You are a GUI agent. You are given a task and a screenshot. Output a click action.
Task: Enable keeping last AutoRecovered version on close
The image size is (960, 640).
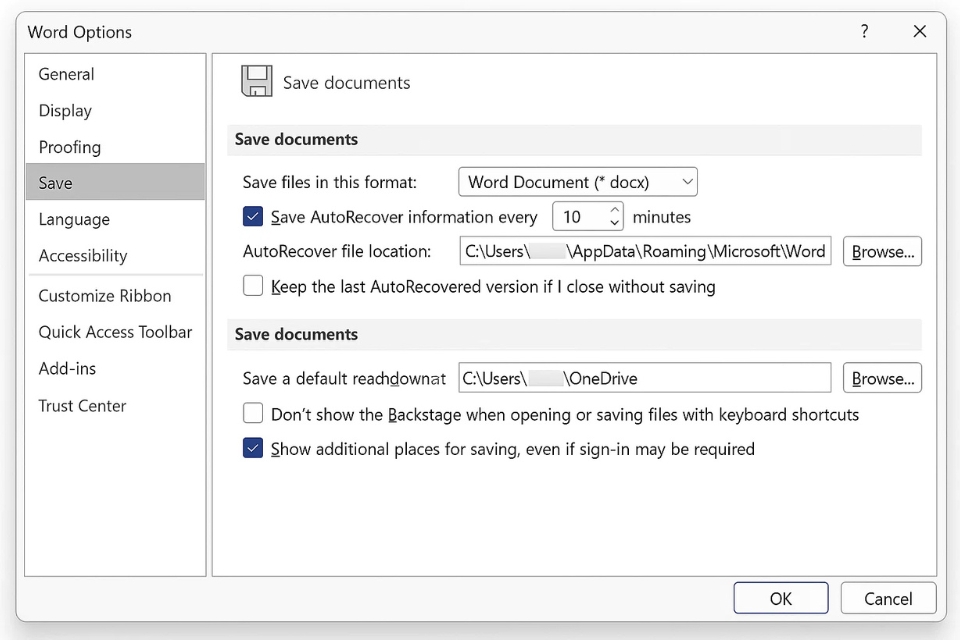coord(253,286)
